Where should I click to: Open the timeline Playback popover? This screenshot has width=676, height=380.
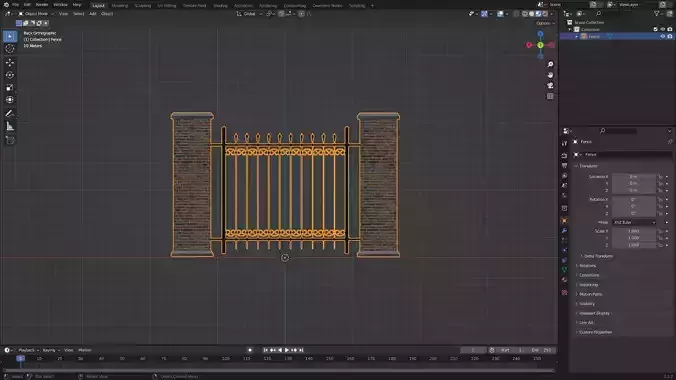click(x=28, y=350)
